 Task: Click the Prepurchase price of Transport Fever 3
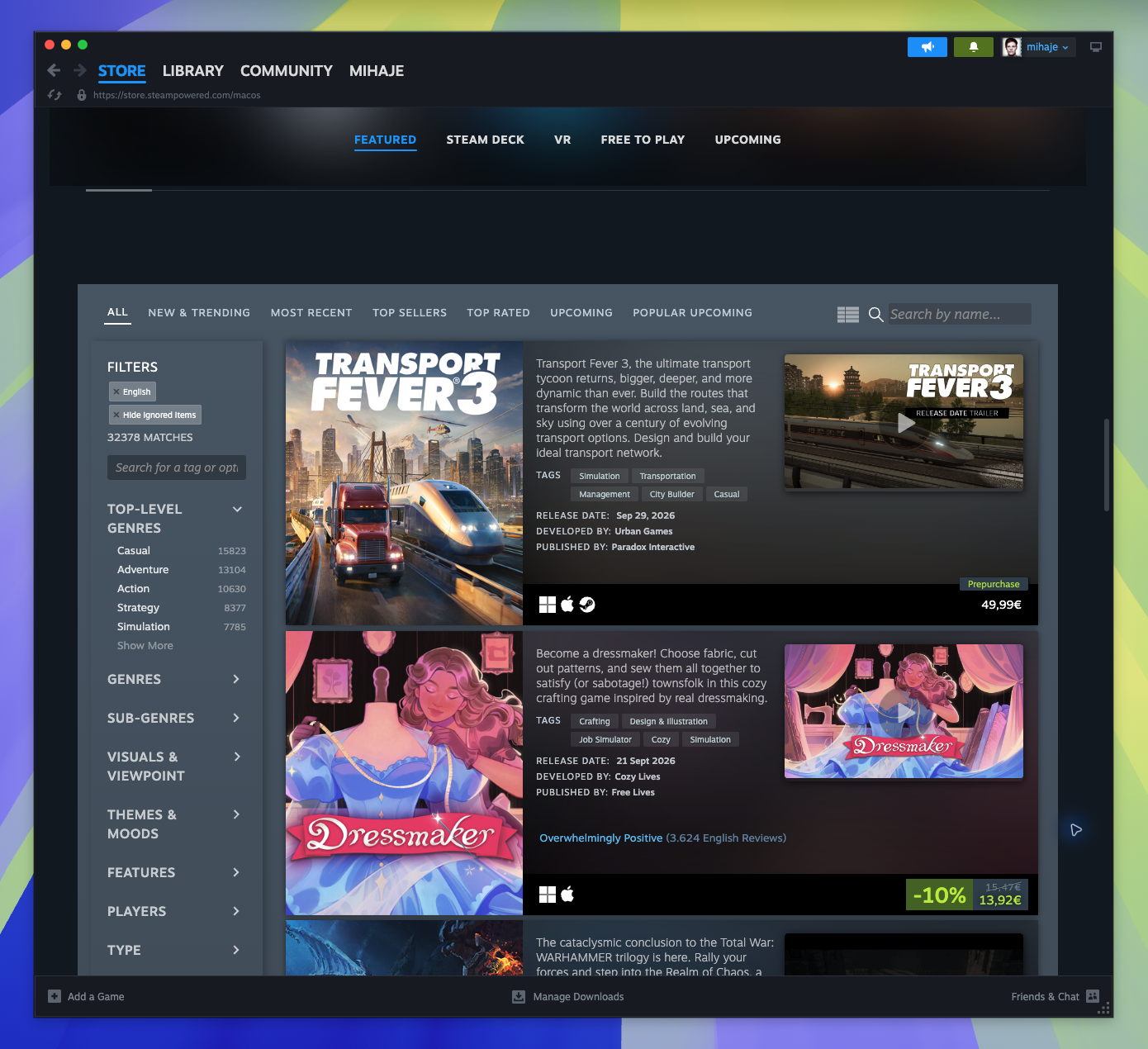(x=1001, y=605)
